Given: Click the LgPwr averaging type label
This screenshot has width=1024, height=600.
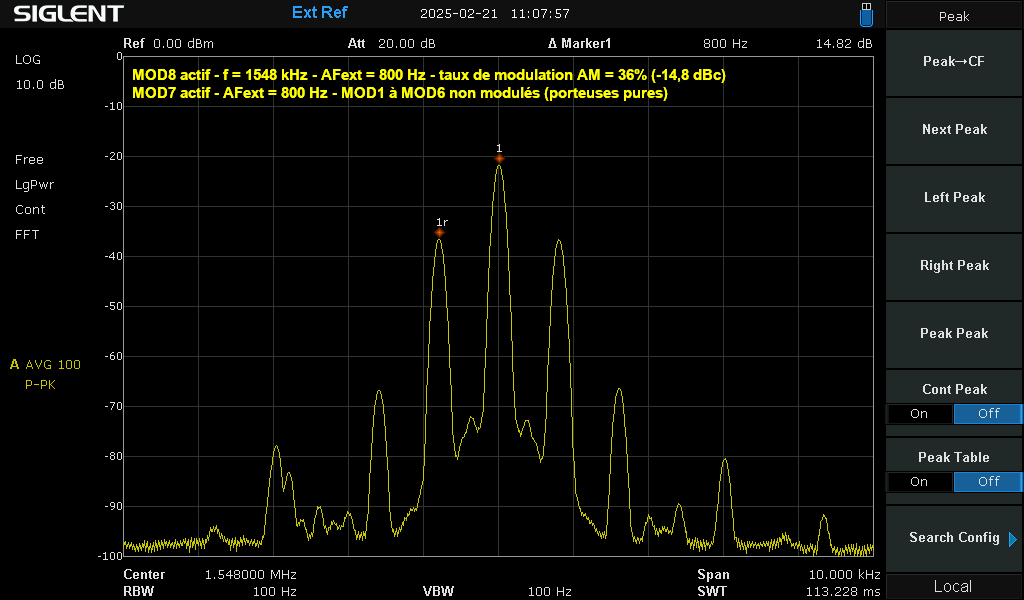Looking at the screenshot, I should [34, 185].
